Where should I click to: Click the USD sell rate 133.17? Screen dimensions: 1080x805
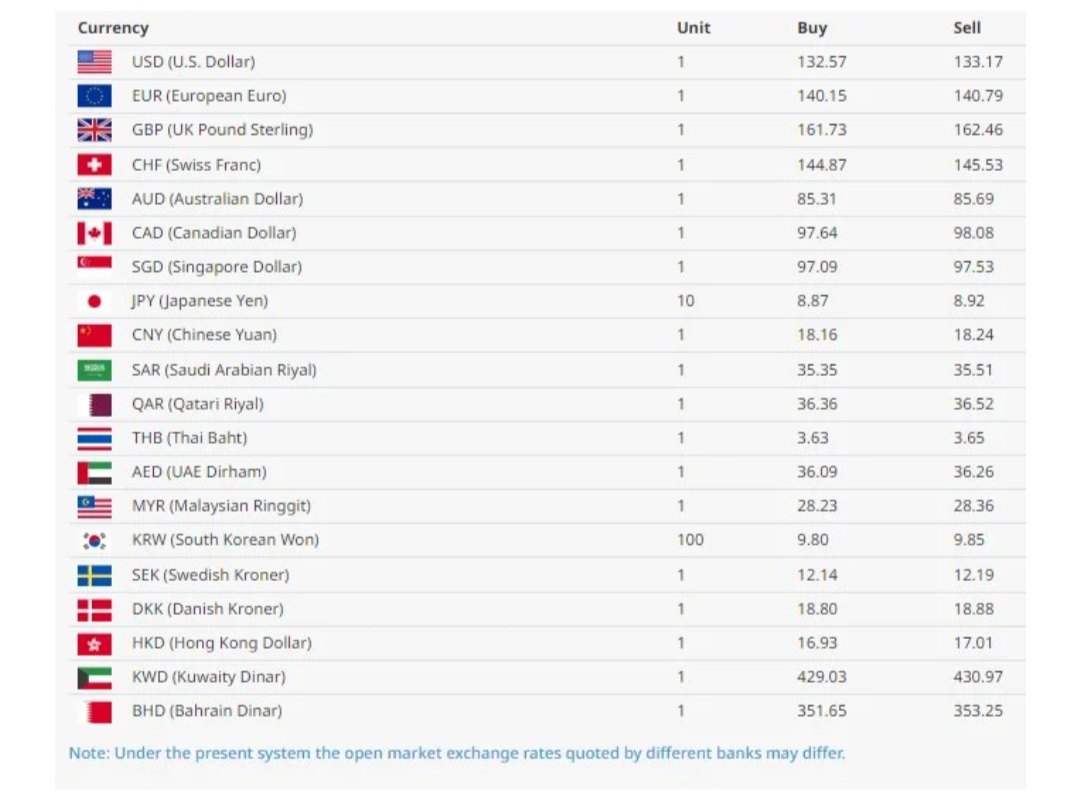point(977,62)
